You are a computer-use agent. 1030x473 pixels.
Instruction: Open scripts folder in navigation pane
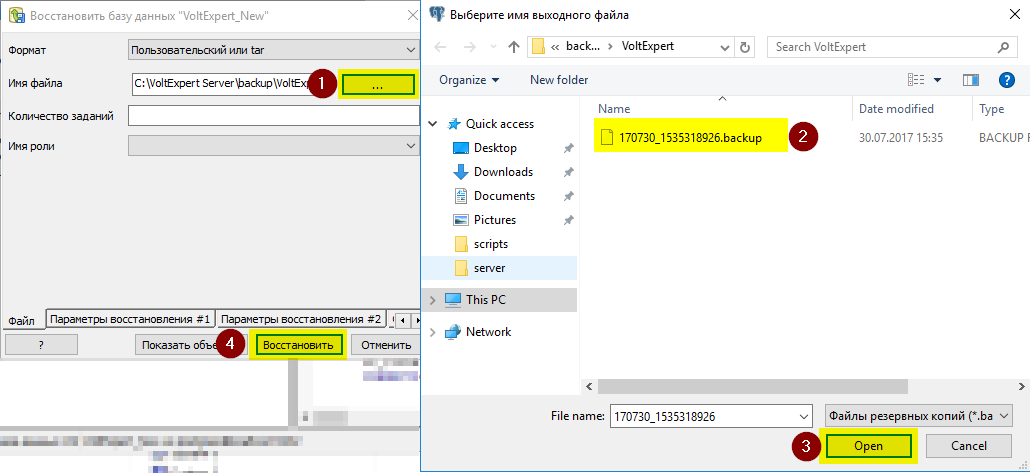coord(491,244)
